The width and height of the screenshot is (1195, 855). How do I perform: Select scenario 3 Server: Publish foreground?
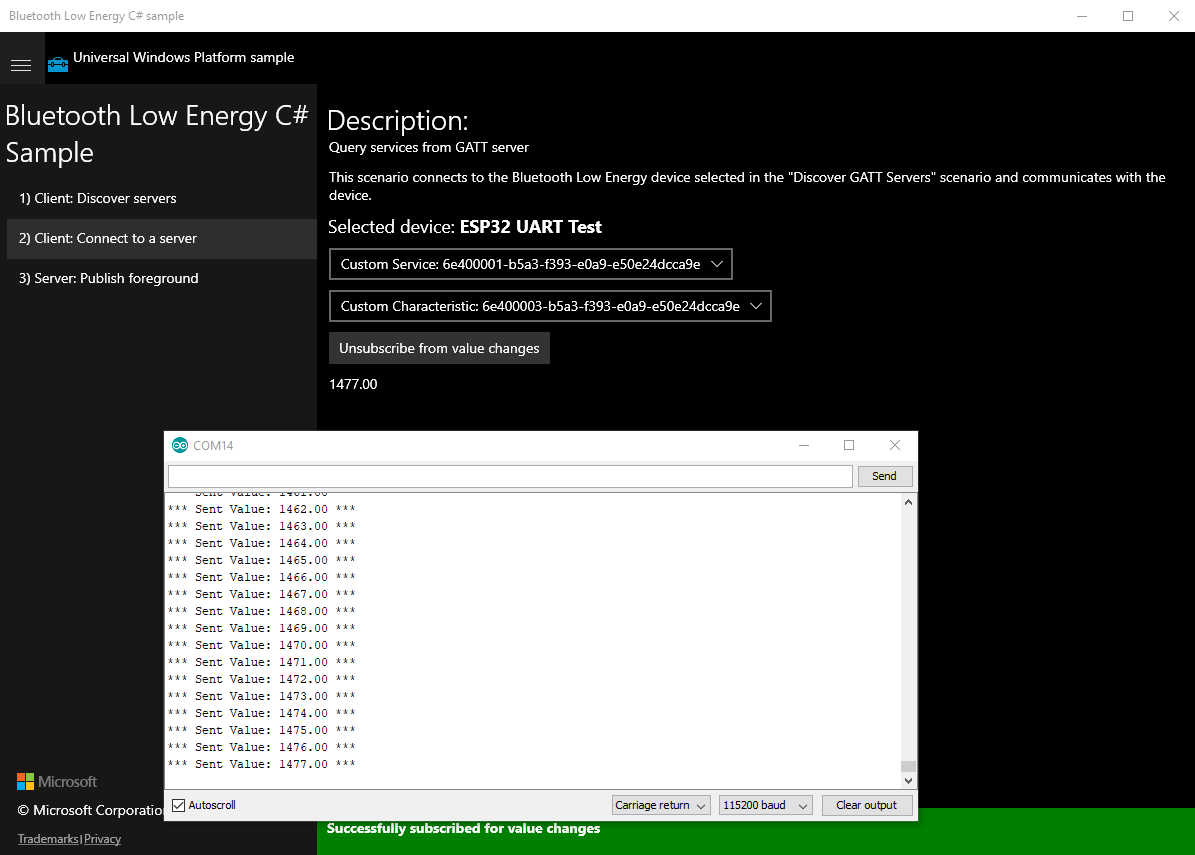tap(162, 278)
